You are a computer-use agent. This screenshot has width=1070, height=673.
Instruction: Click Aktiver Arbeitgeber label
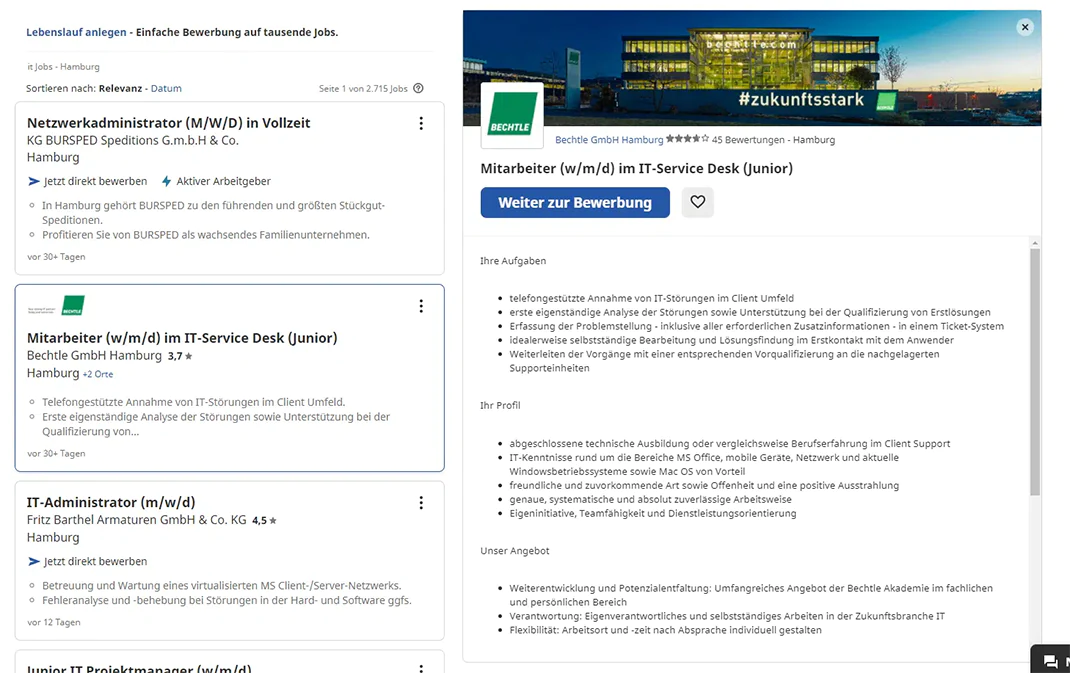click(x=216, y=181)
